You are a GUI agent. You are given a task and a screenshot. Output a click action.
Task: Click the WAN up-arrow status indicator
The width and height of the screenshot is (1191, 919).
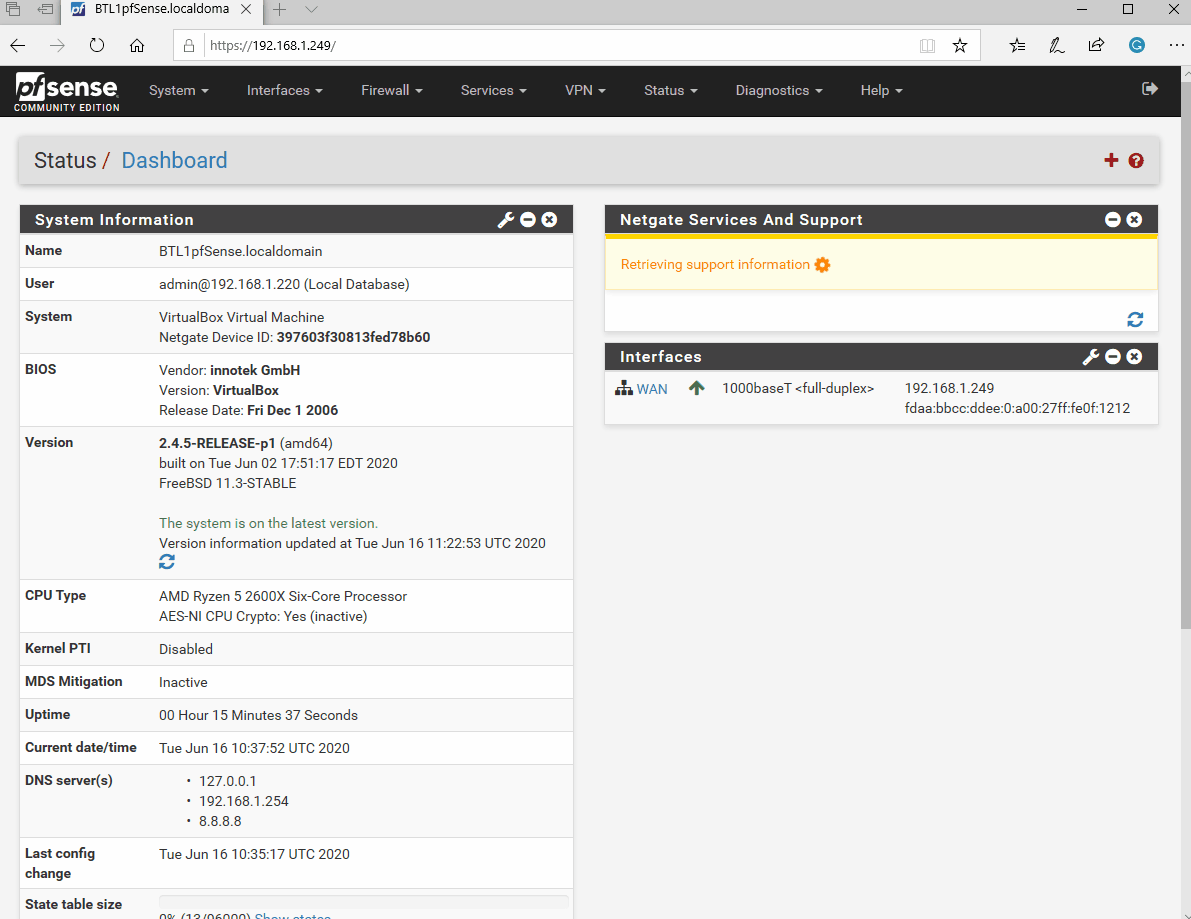(x=697, y=388)
